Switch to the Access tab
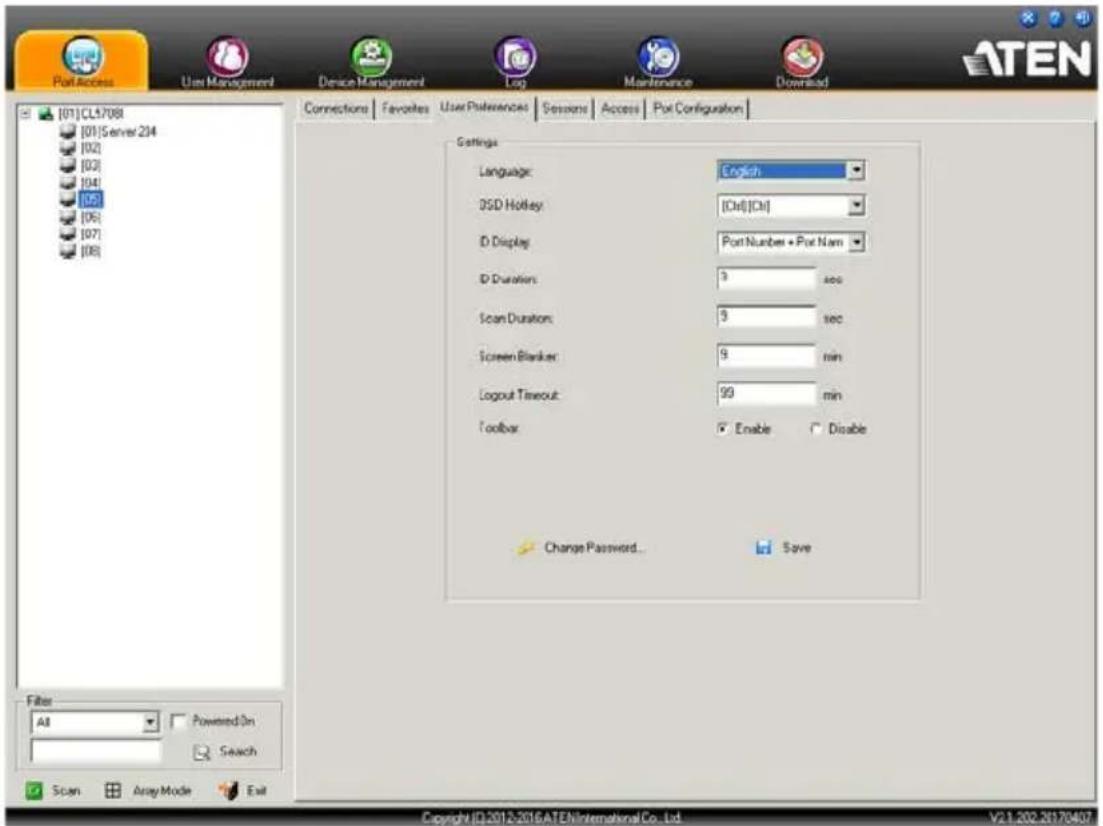Viewport: 1103px width, 826px height. pos(620,108)
